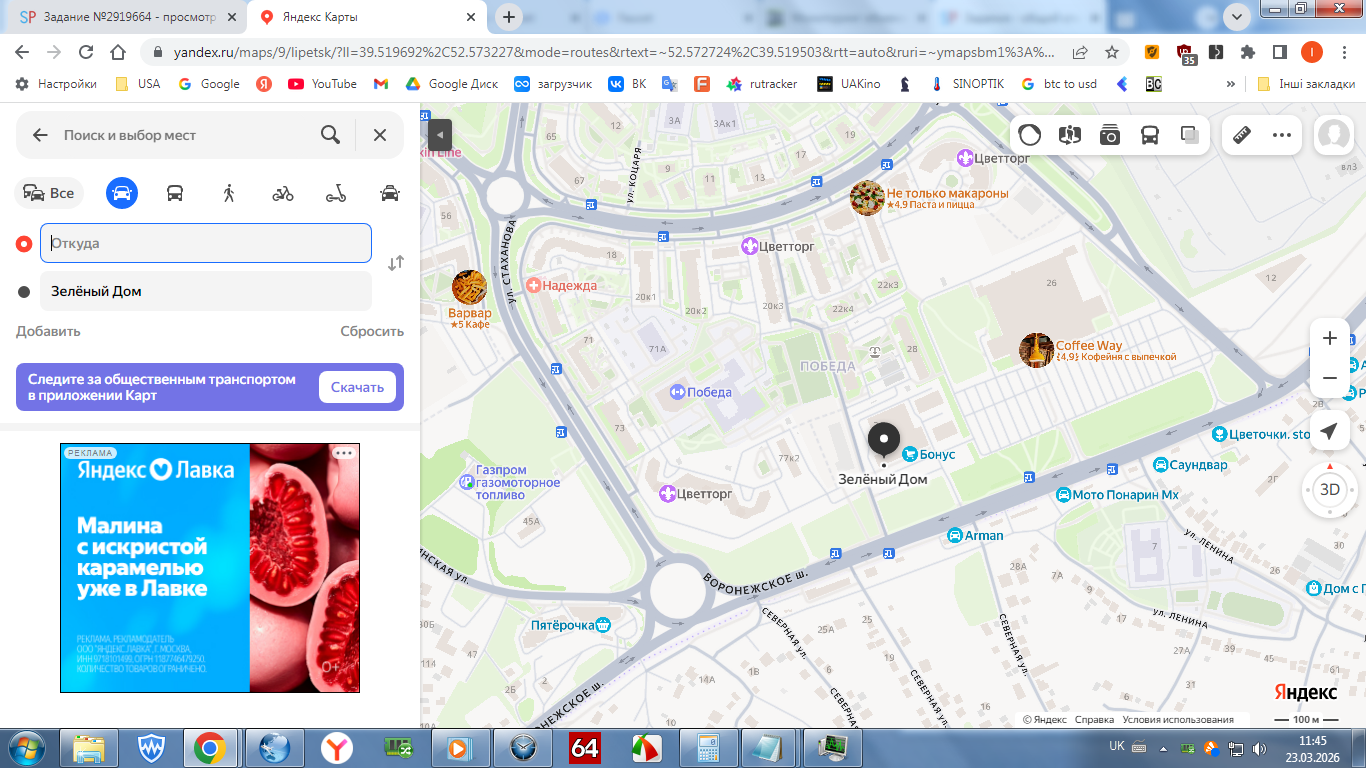The height and width of the screenshot is (768, 1366).
Task: Select the public transport route mode
Action: [175, 193]
